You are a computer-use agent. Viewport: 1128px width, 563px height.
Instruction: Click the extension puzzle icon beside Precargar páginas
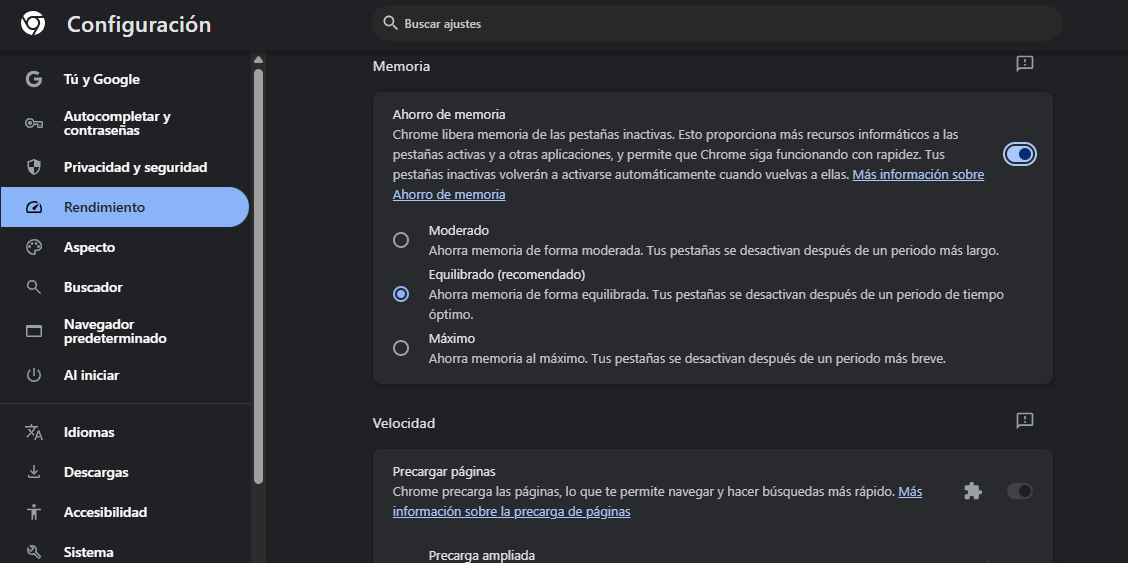pyautogui.click(x=973, y=491)
